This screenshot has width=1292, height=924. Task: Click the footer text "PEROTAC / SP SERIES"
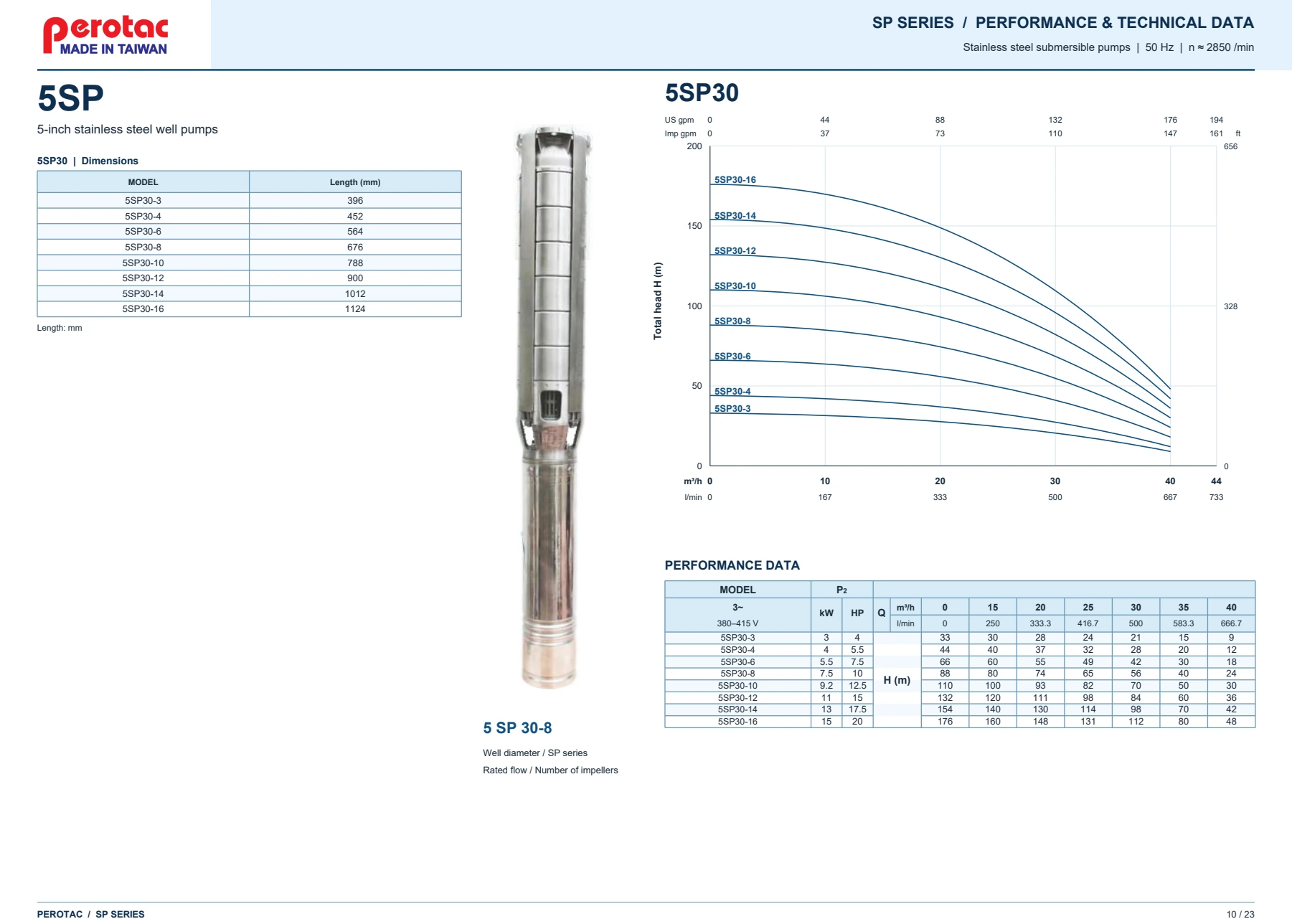91,914
